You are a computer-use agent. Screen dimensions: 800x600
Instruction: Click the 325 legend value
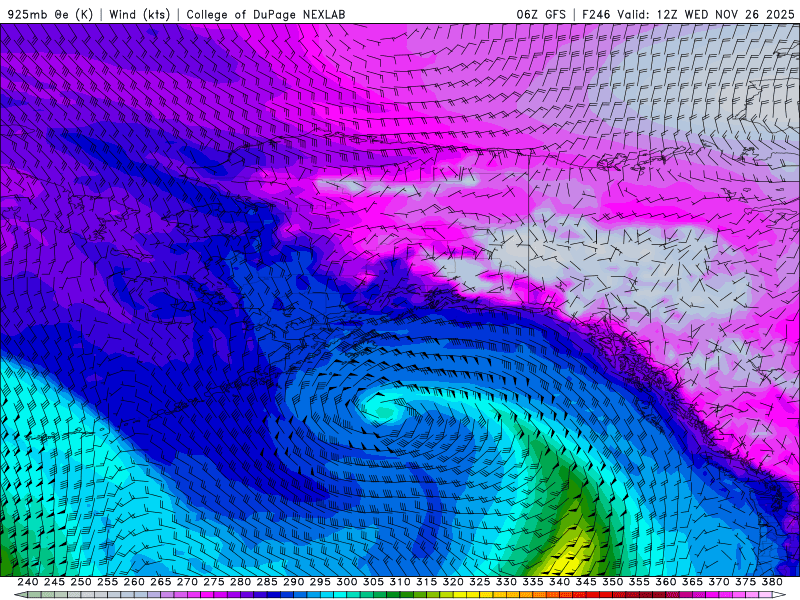click(480, 582)
